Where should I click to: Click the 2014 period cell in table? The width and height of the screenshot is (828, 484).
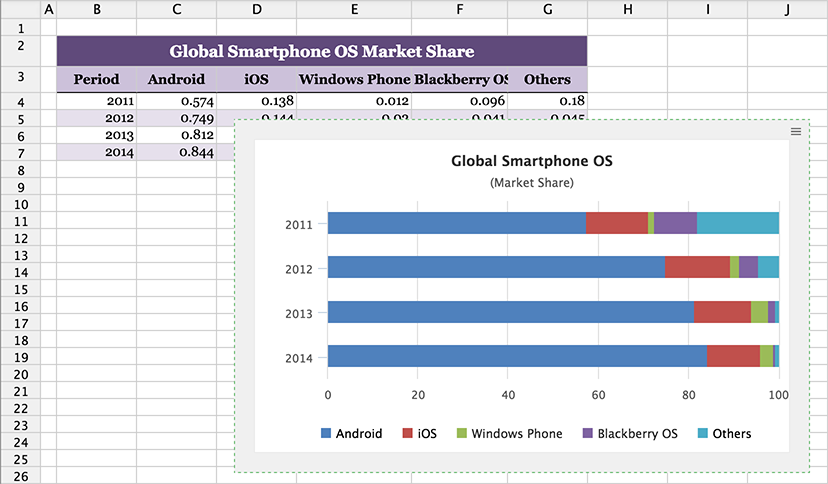click(96, 152)
